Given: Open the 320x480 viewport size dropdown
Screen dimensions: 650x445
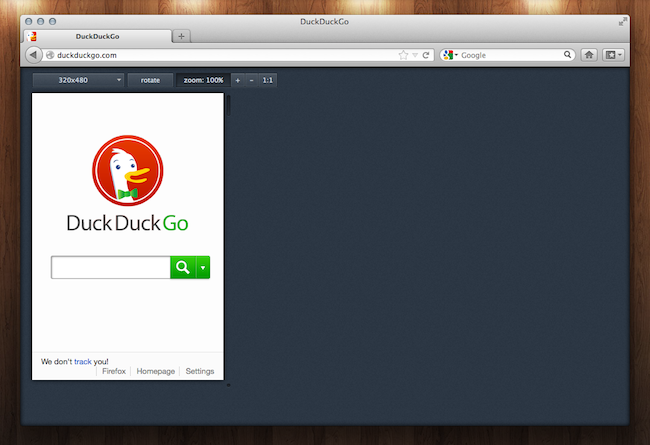Looking at the screenshot, I should tap(77, 80).
